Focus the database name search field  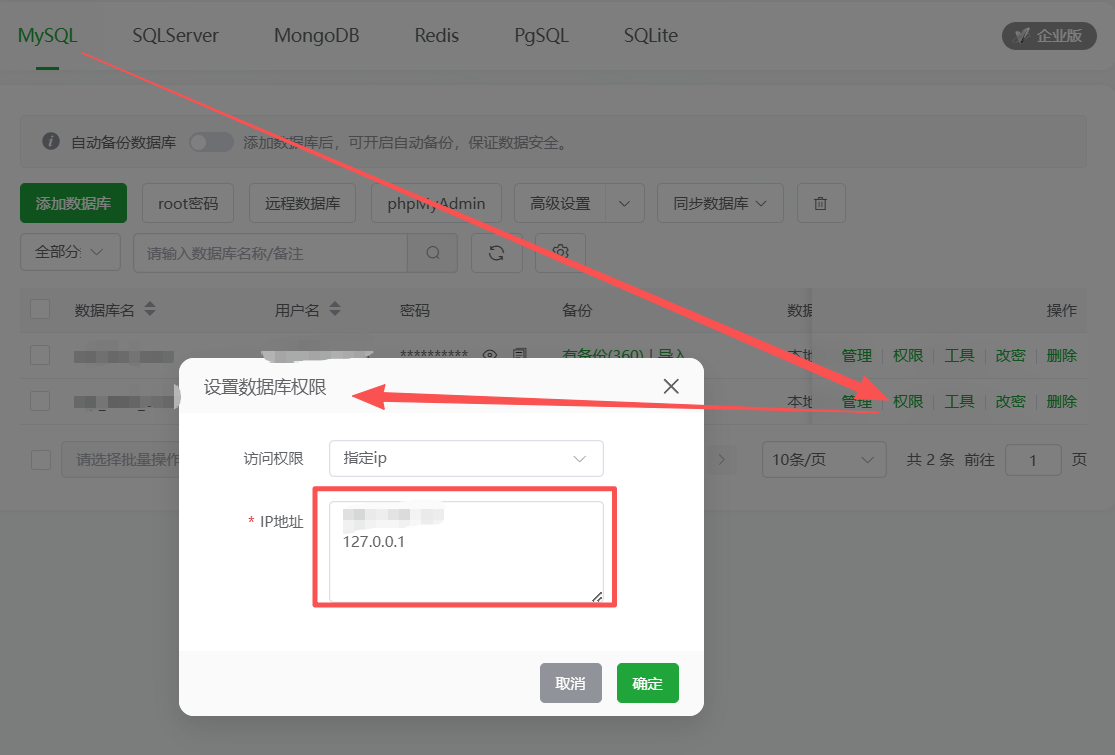tap(270, 253)
